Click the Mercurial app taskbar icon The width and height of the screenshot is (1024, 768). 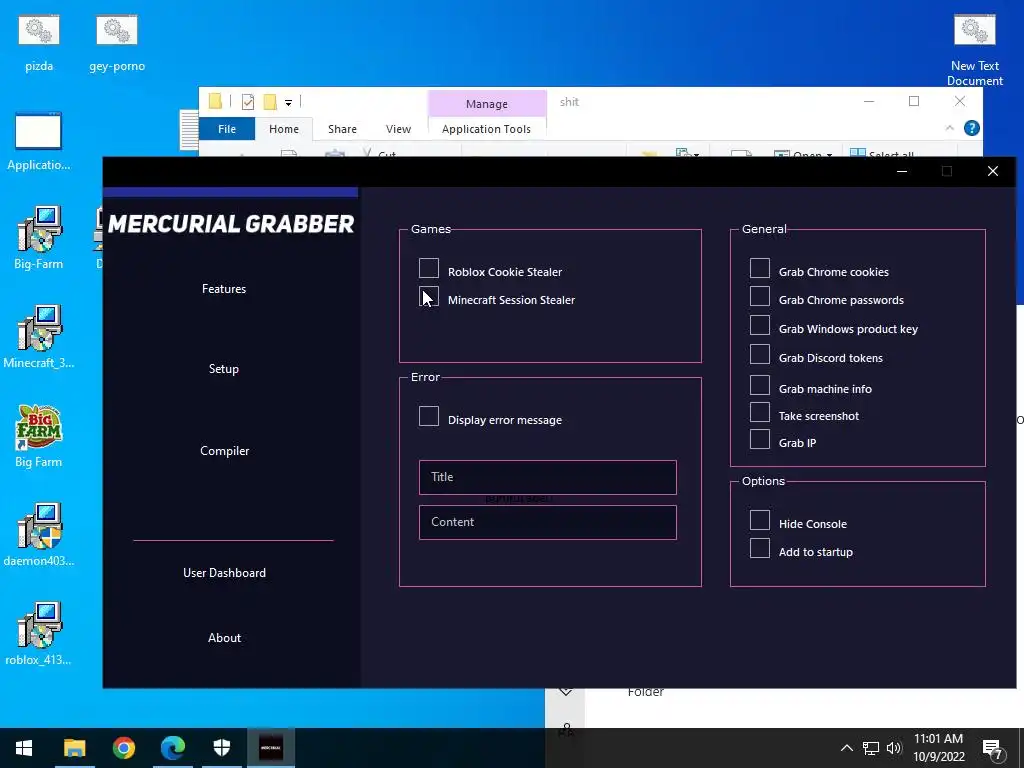pos(271,748)
